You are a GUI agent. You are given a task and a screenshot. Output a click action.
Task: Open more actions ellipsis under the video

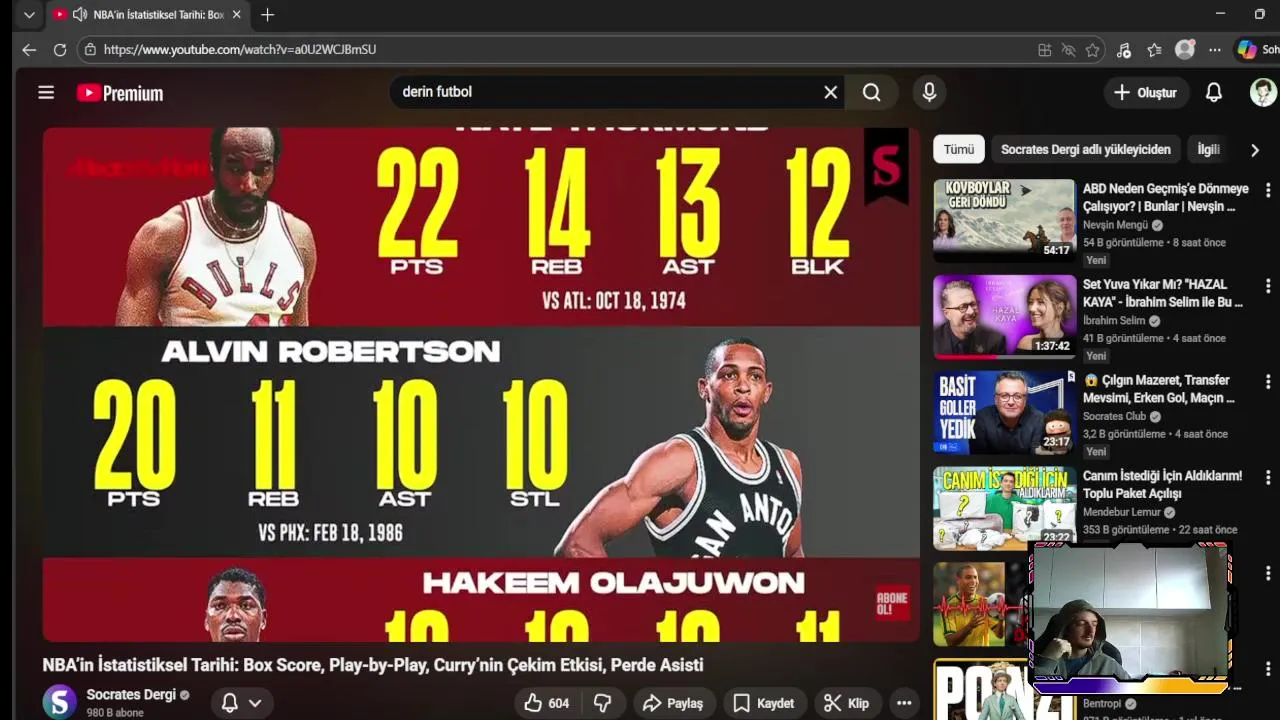(x=904, y=703)
